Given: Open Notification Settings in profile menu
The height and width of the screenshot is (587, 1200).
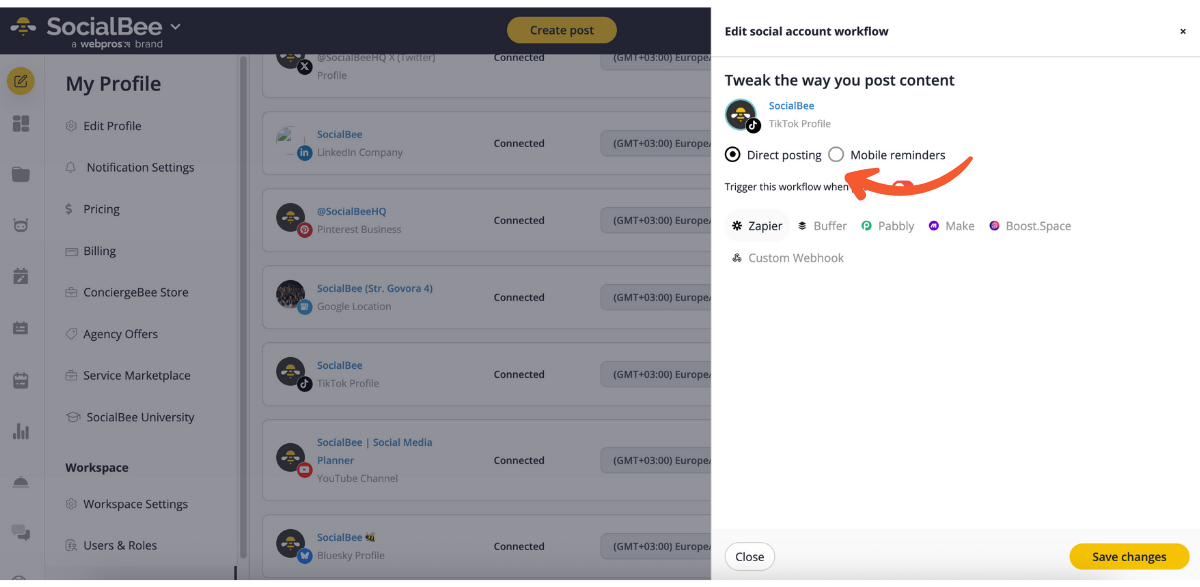Looking at the screenshot, I should point(140,167).
